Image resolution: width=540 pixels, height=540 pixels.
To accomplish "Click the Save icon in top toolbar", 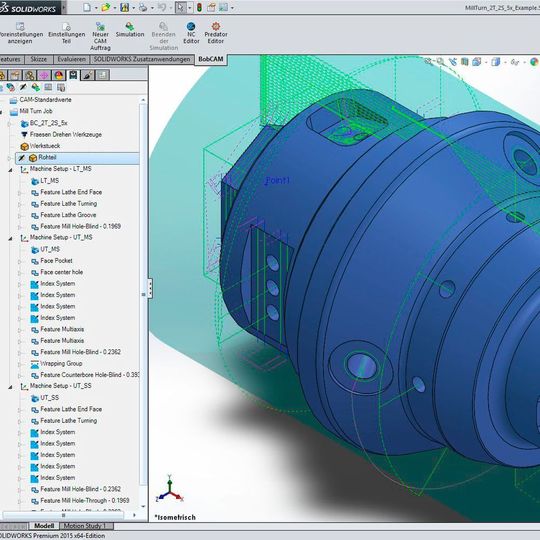I will point(124,7).
